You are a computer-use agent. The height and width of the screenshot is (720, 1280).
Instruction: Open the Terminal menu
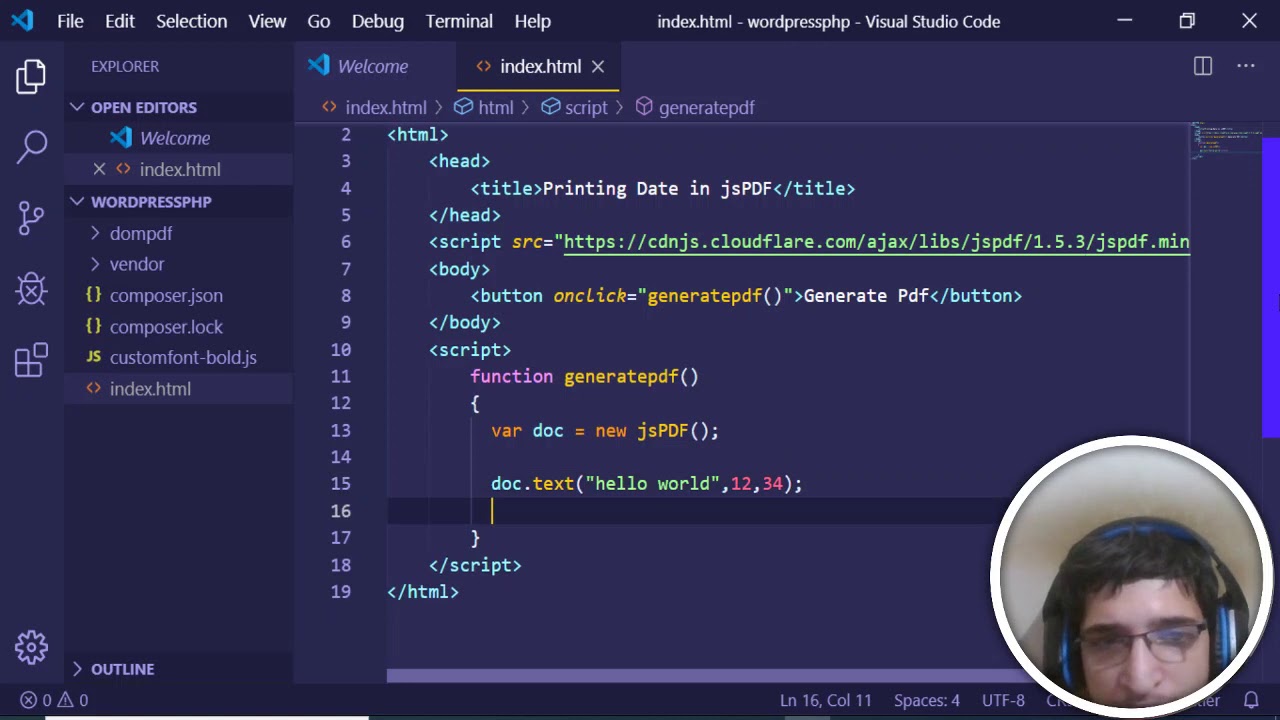pos(459,21)
